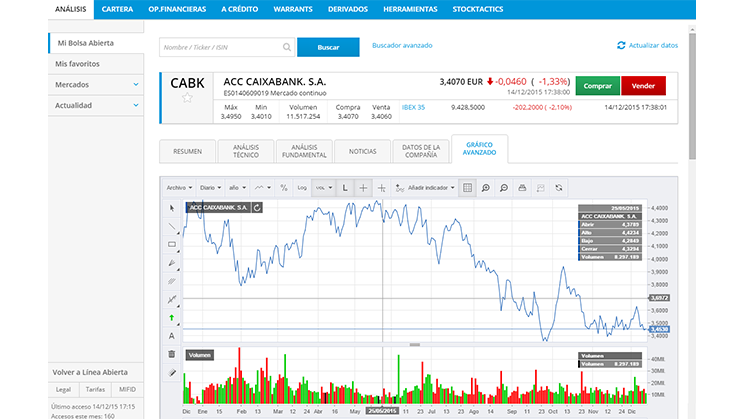Click the reset chart refresh icon
The height and width of the screenshot is (419, 744).
559,188
